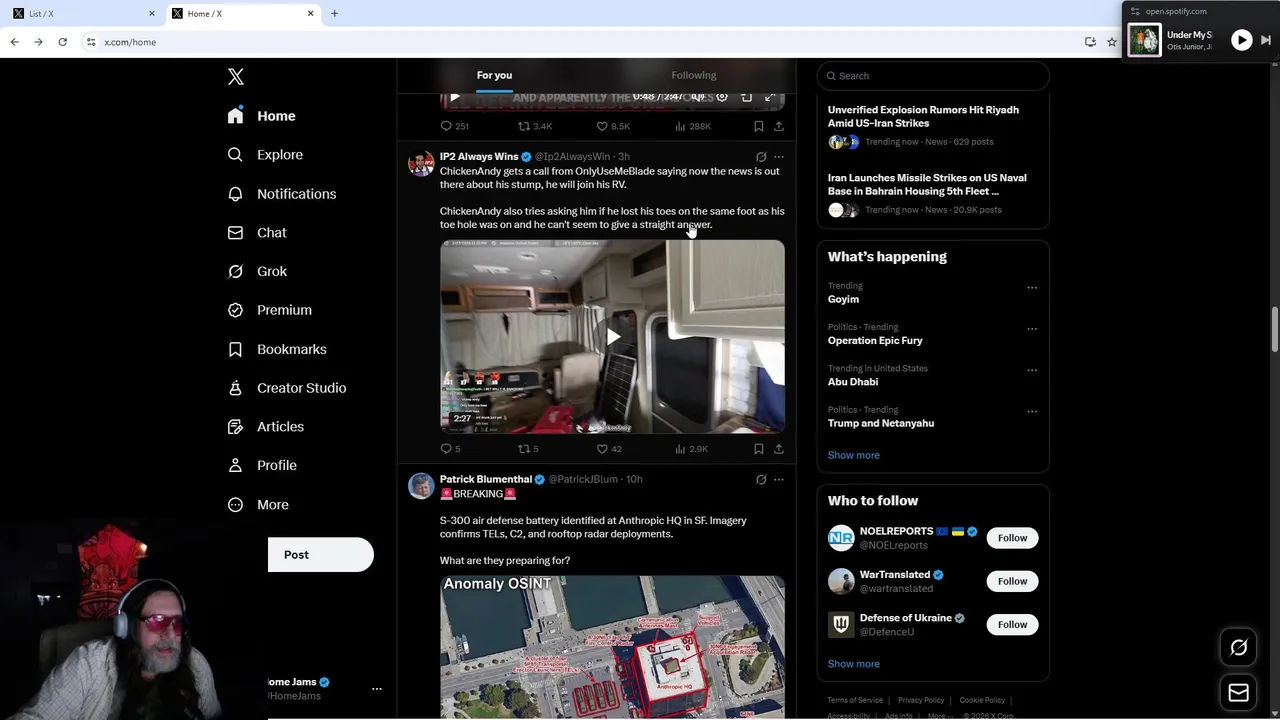Bookmark this page with star icon
This screenshot has height=720, width=1280.
pos(1112,42)
